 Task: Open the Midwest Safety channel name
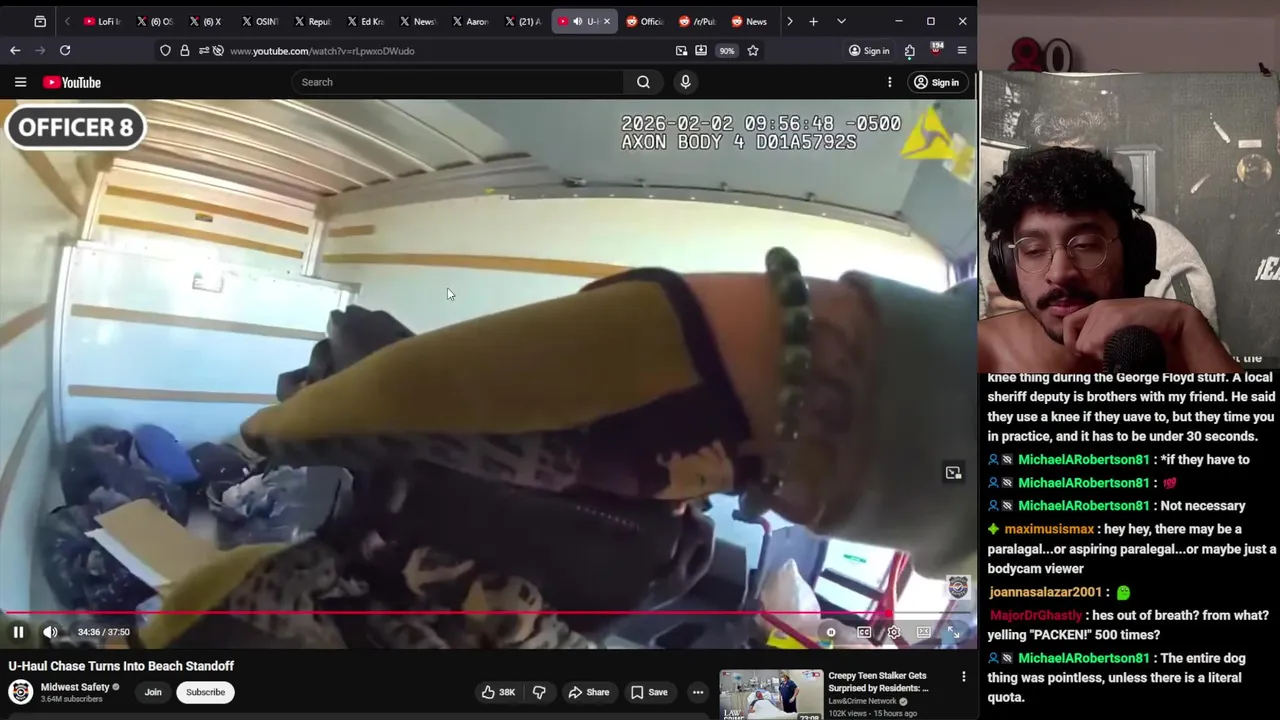click(75, 687)
